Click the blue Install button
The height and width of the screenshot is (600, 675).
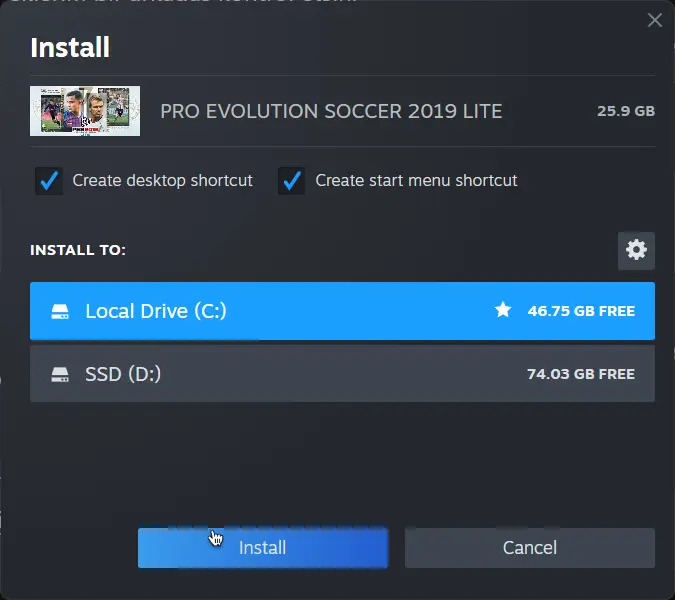(263, 547)
